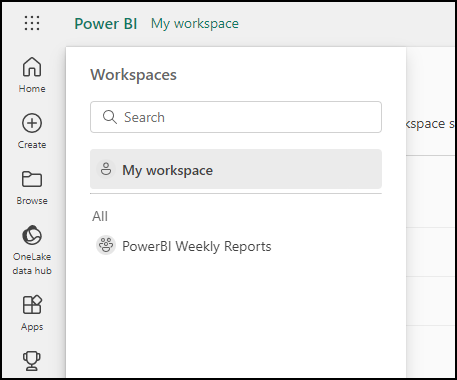
Task: Open Apps from the sidebar
Action: [32, 313]
